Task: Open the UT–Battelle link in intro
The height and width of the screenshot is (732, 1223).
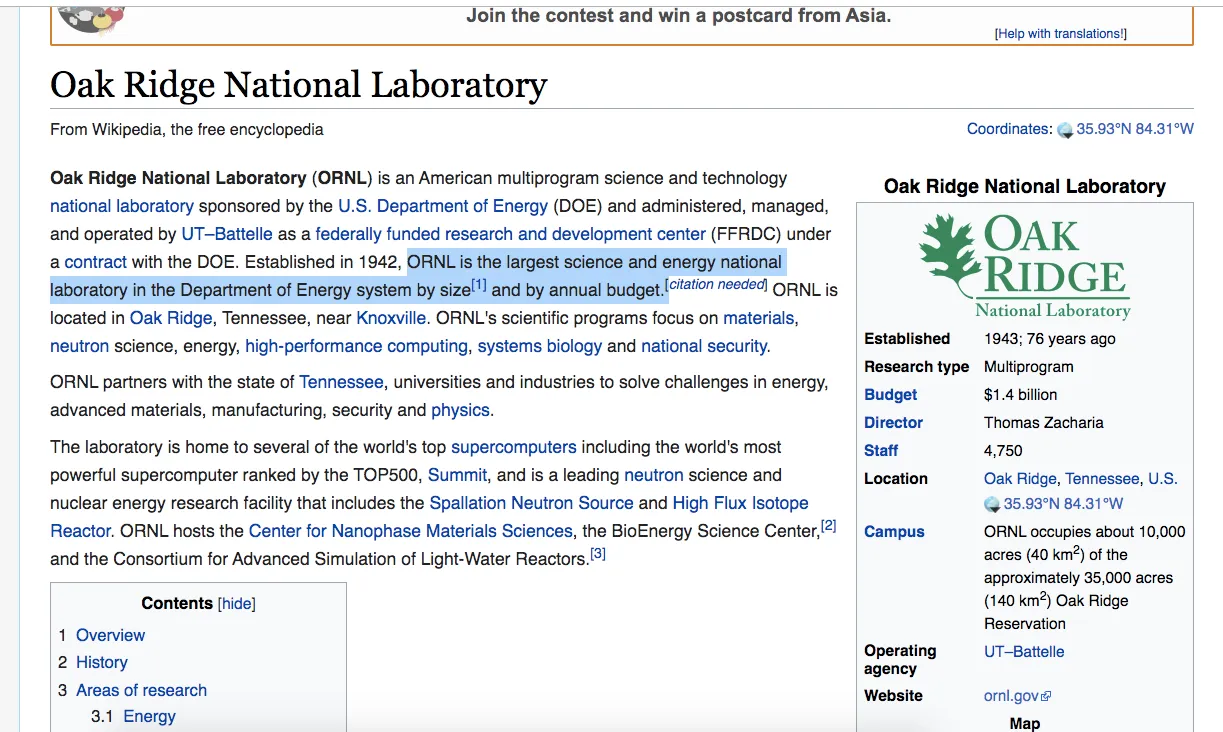Action: click(x=227, y=234)
